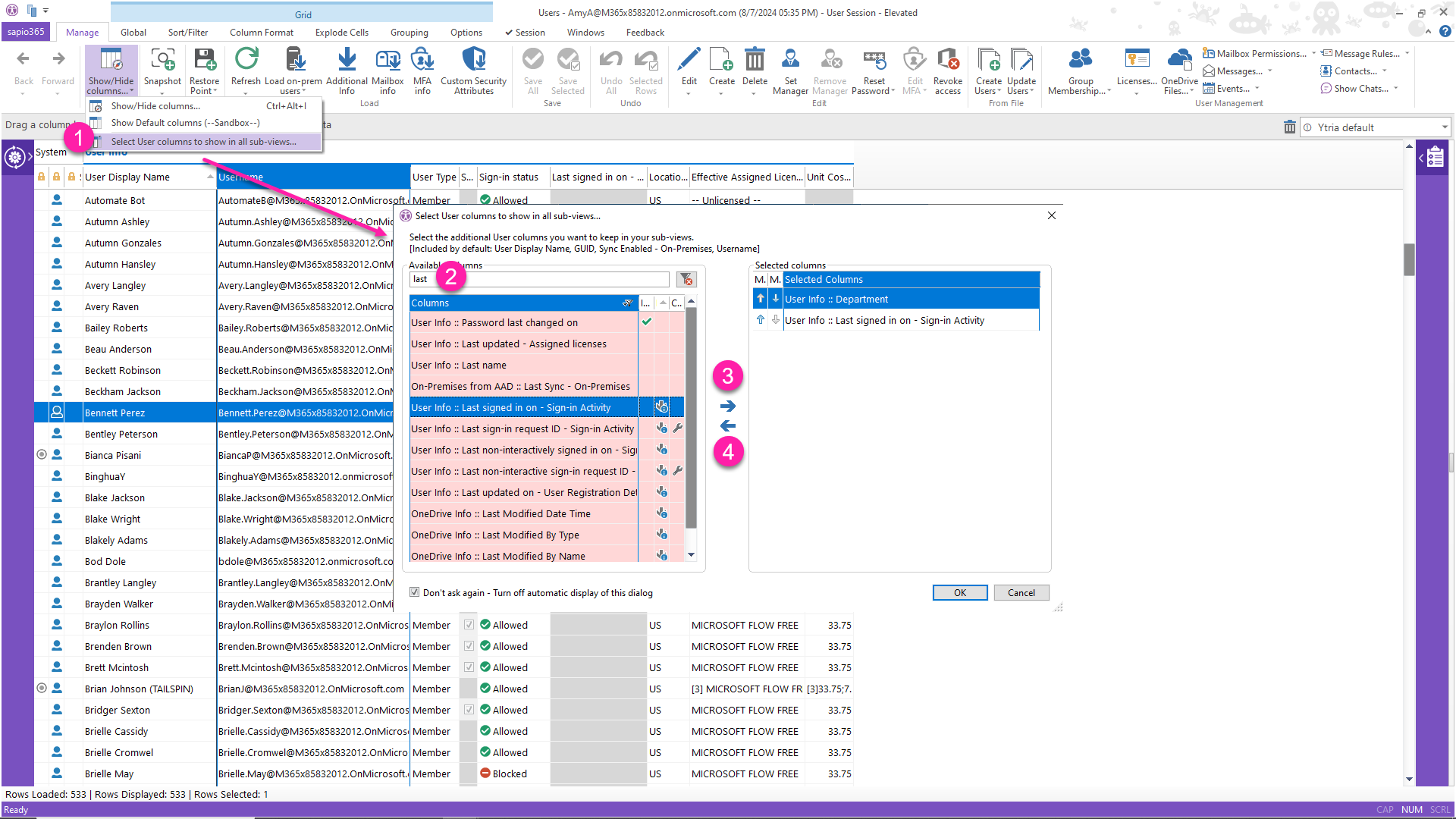Screen dimensions: 1456x819
Task: Remove column with left arrow
Action: tap(728, 425)
